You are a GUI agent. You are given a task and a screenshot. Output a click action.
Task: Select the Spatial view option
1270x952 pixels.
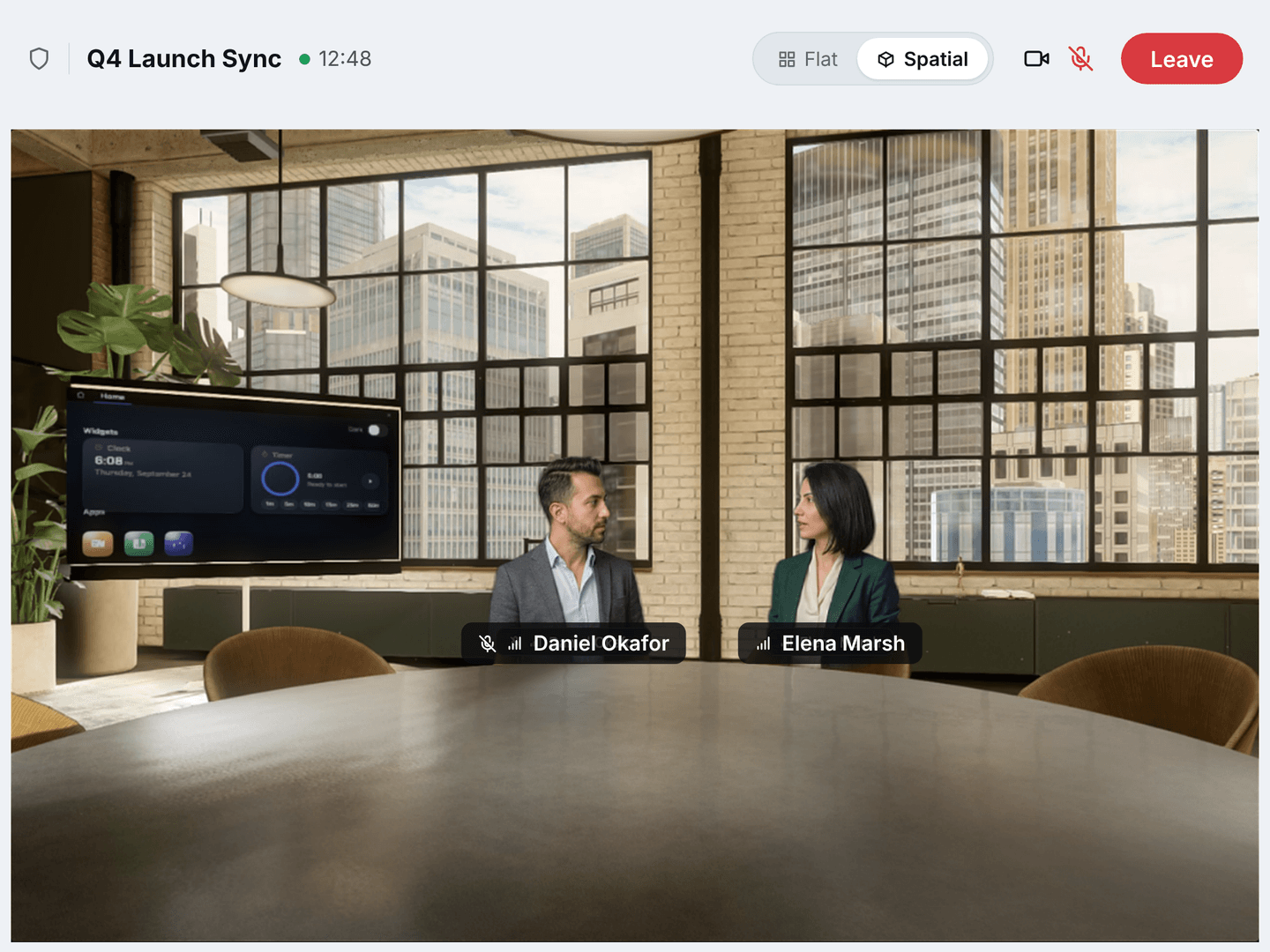pos(923,59)
